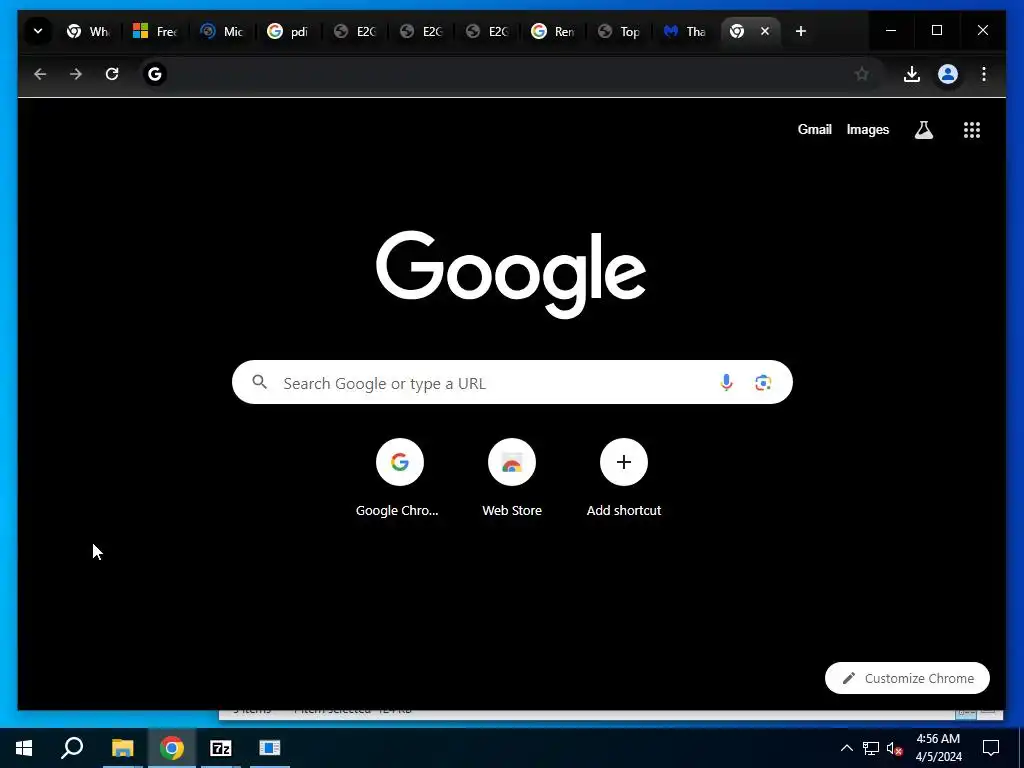Switch to the 'Top' tab
Viewport: 1024px width, 768px height.
[619, 31]
